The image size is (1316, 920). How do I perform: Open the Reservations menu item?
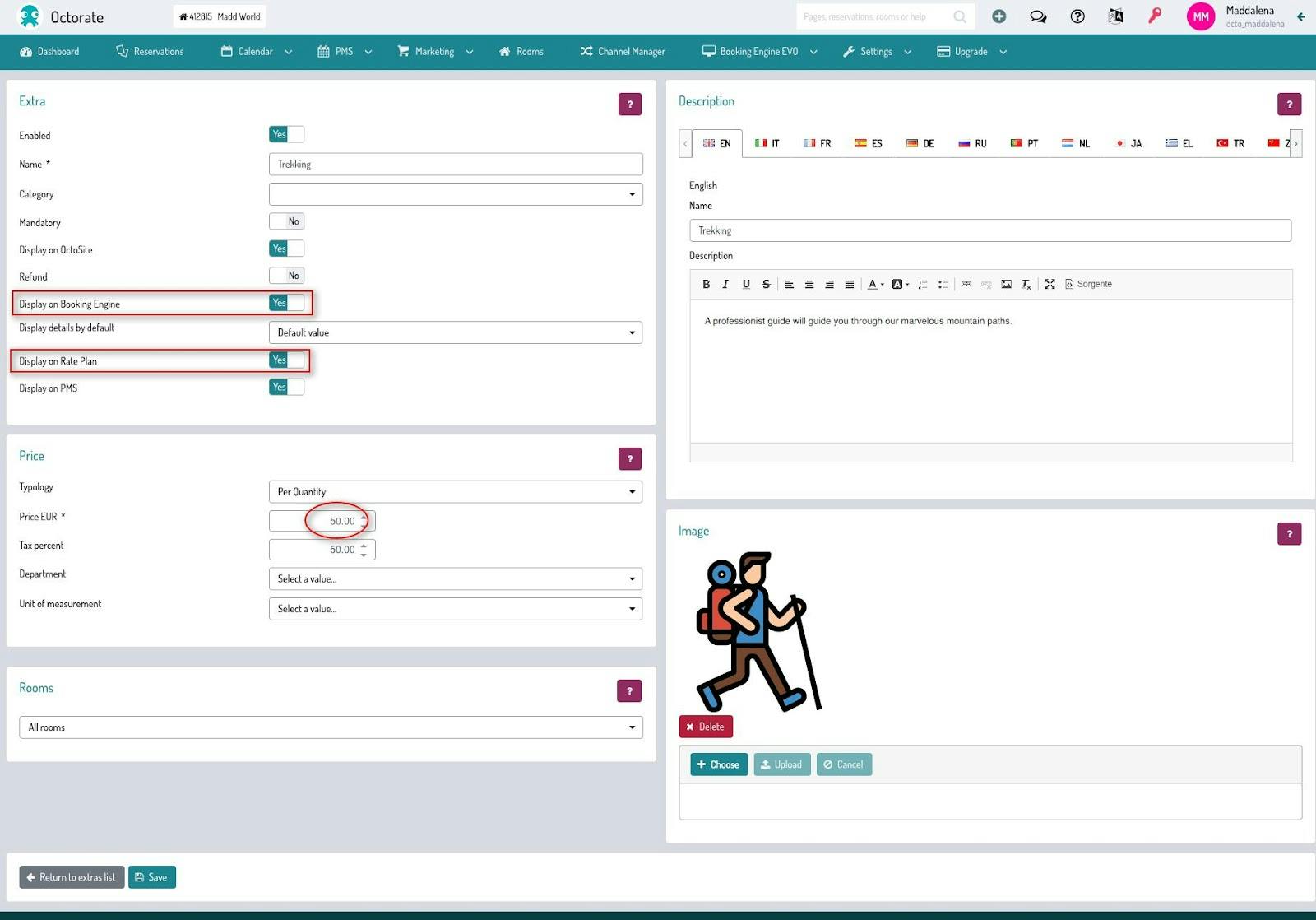coord(150,51)
